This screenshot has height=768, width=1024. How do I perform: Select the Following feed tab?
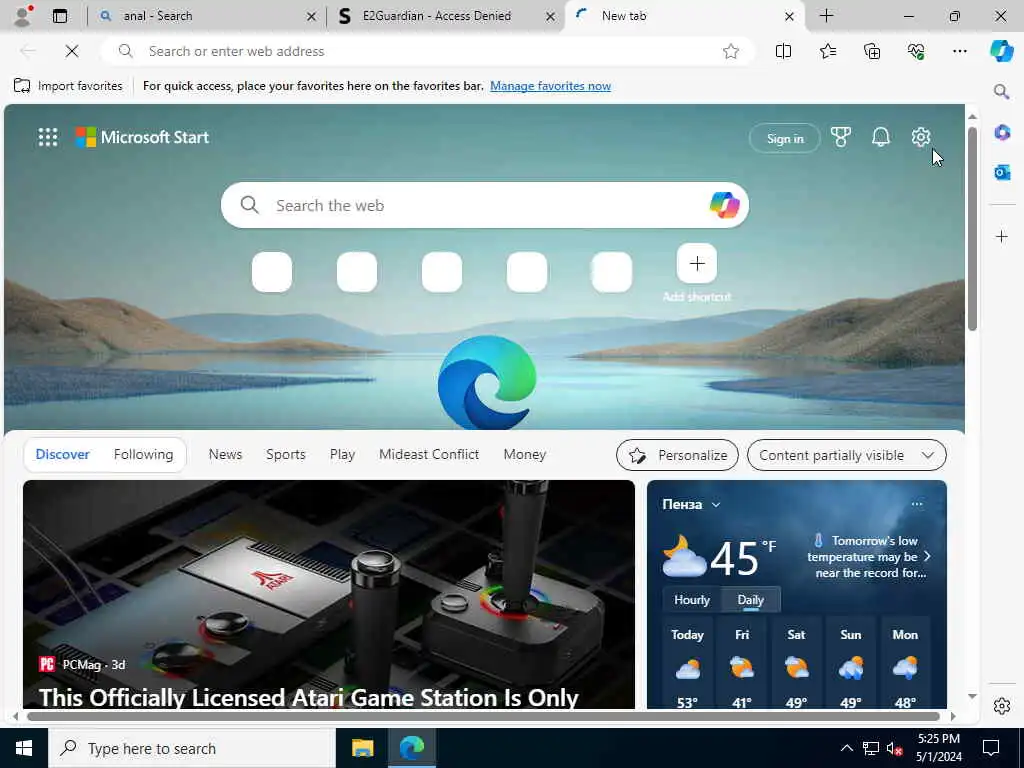tap(144, 455)
